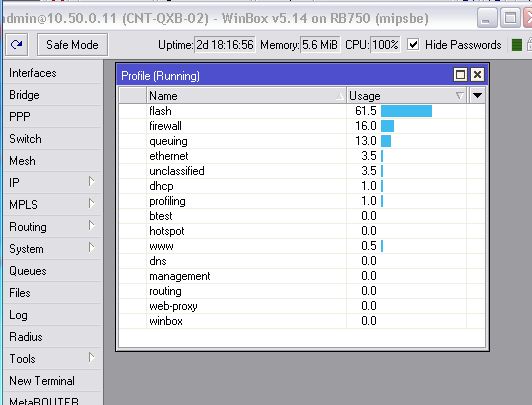
Task: Open the column selector dropdown arrow
Action: [477, 96]
